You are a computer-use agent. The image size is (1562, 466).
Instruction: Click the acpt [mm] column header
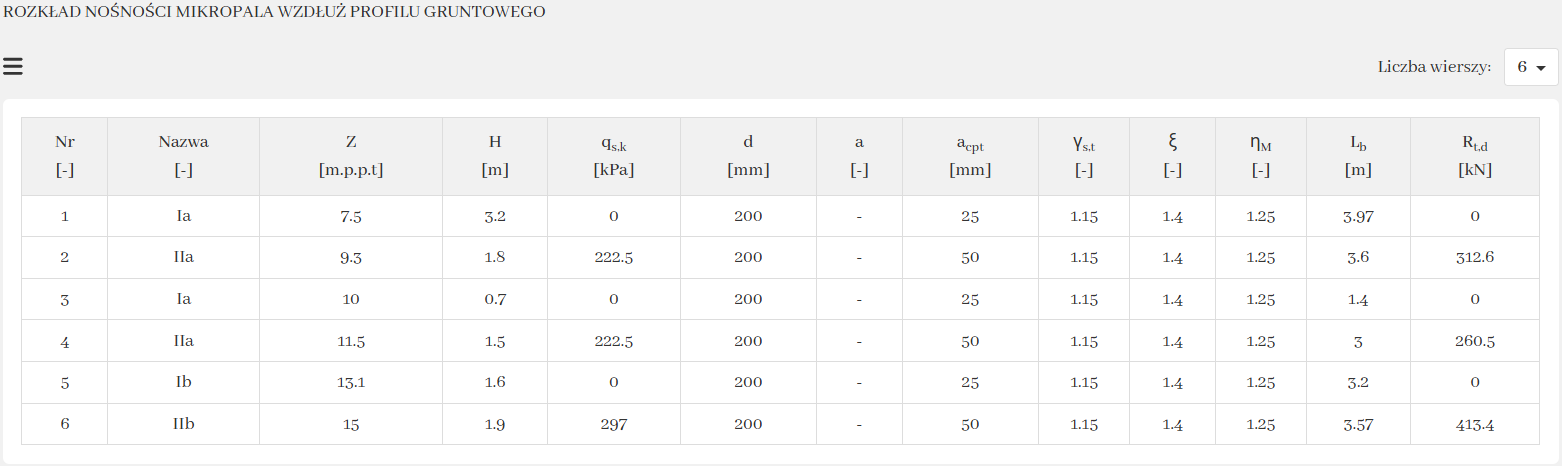click(969, 156)
